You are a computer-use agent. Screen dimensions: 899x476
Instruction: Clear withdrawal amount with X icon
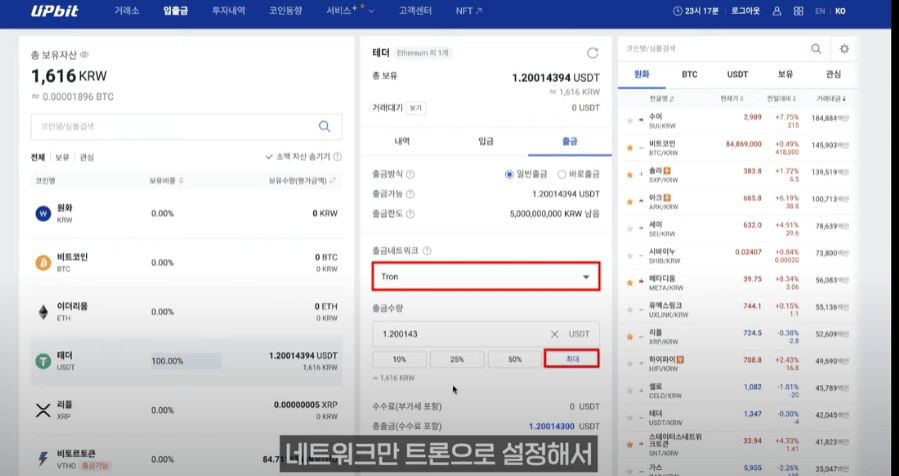click(x=554, y=334)
